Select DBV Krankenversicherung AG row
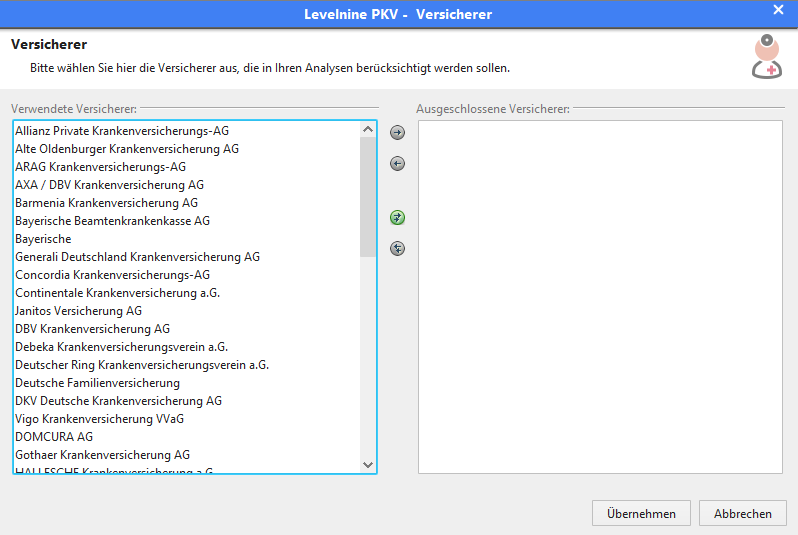The image size is (798, 535). pos(187,329)
